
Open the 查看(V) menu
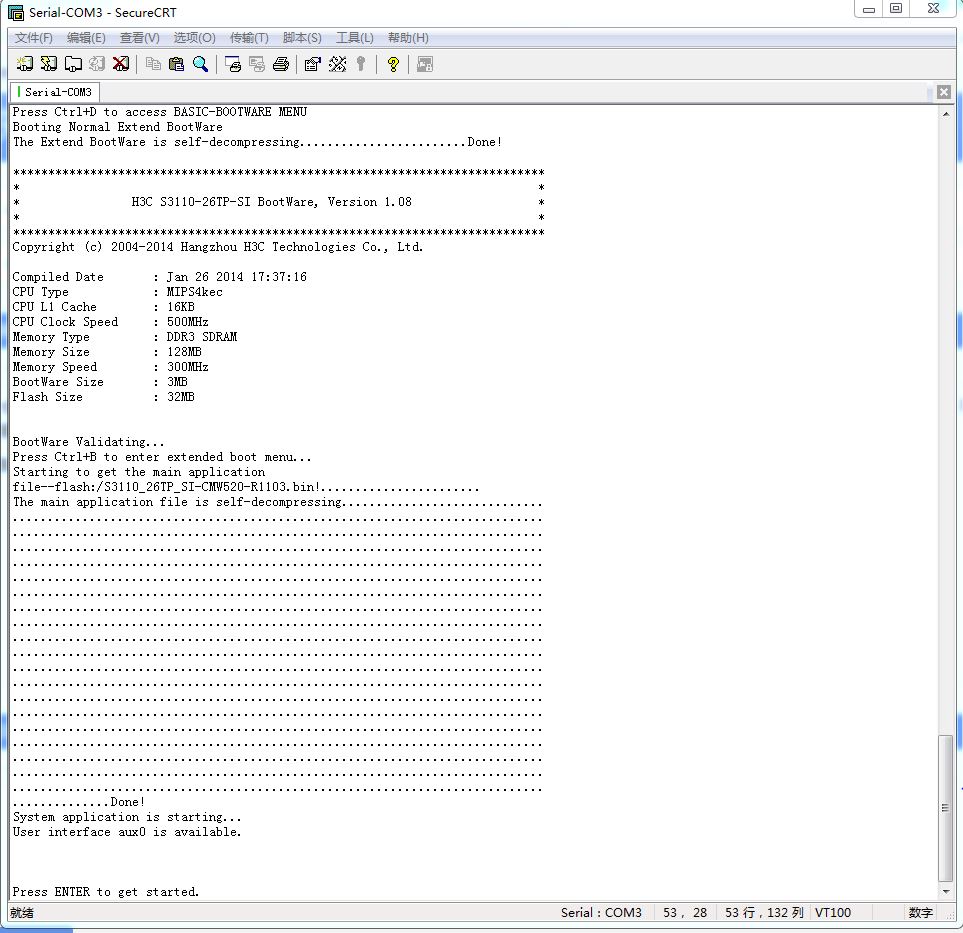[x=139, y=38]
